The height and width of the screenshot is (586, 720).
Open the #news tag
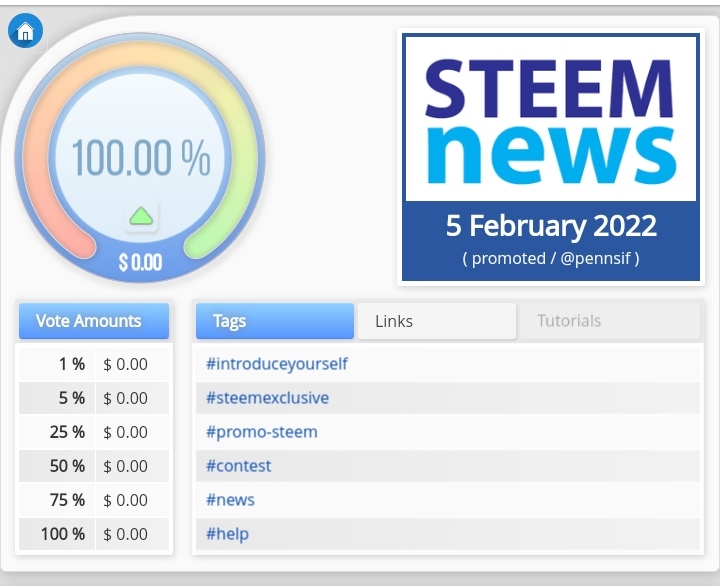230,500
